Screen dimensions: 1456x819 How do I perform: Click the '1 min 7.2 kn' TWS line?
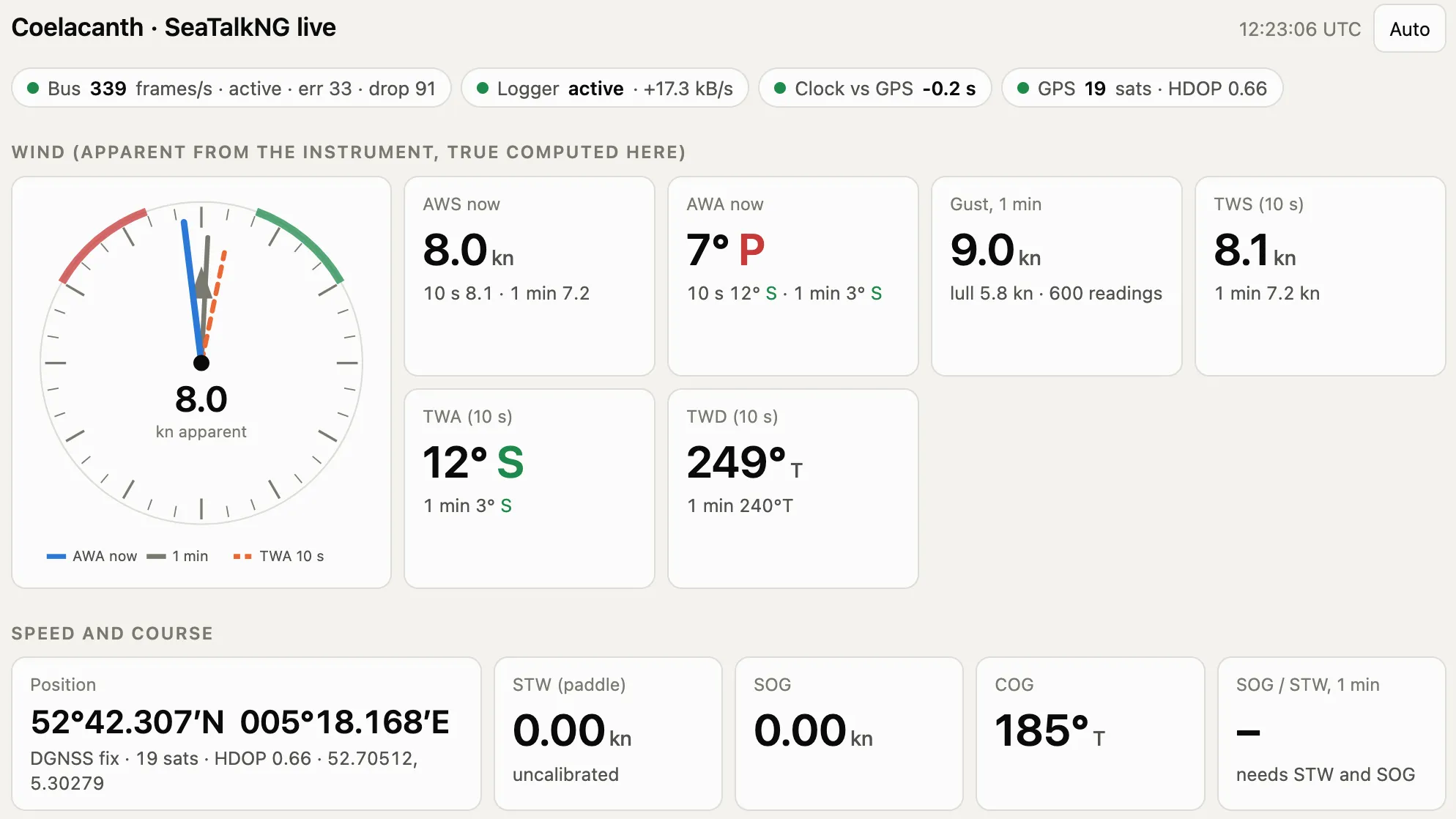tap(1267, 294)
